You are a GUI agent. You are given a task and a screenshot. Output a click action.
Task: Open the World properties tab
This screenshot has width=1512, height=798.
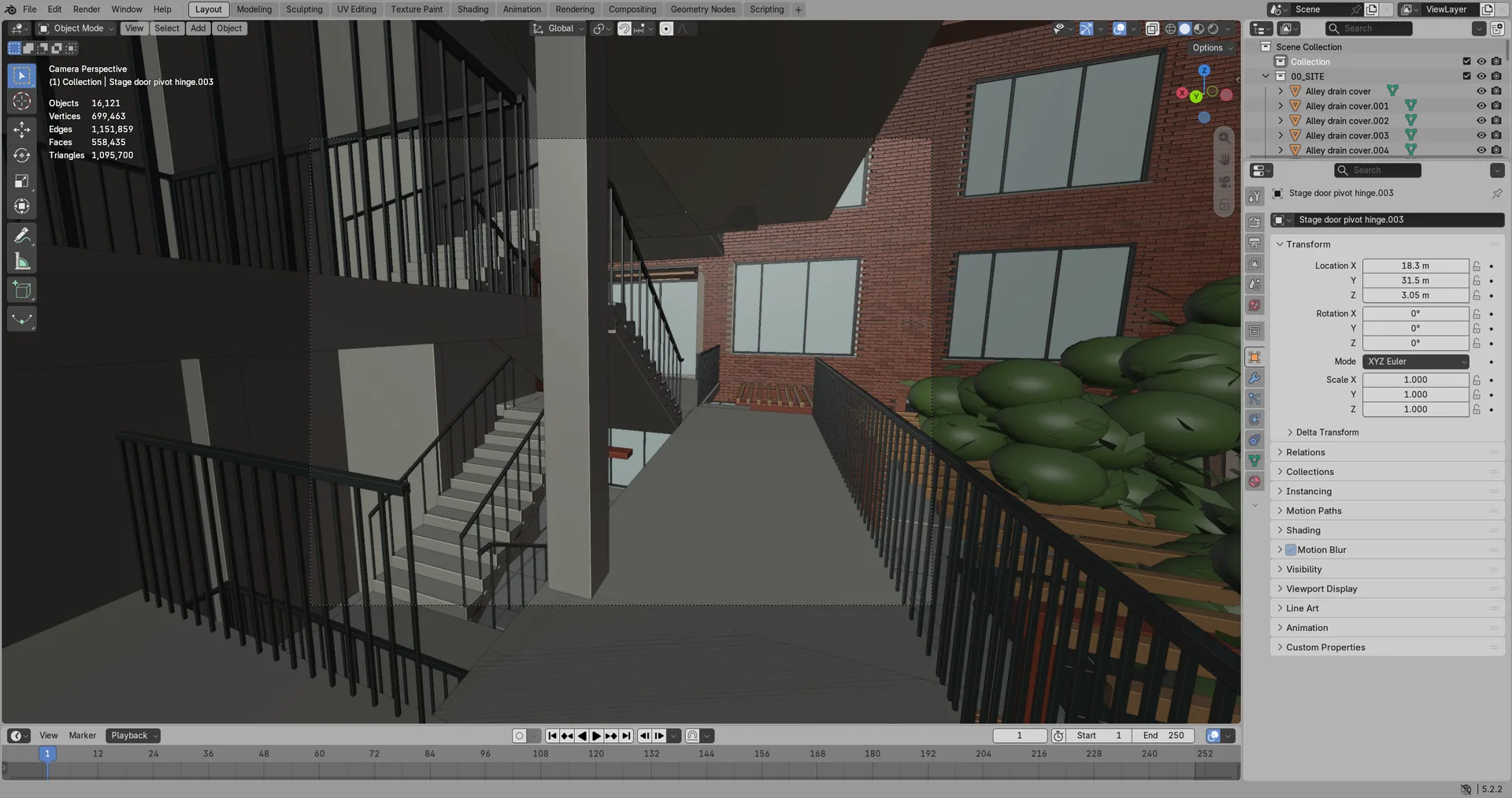(1254, 305)
